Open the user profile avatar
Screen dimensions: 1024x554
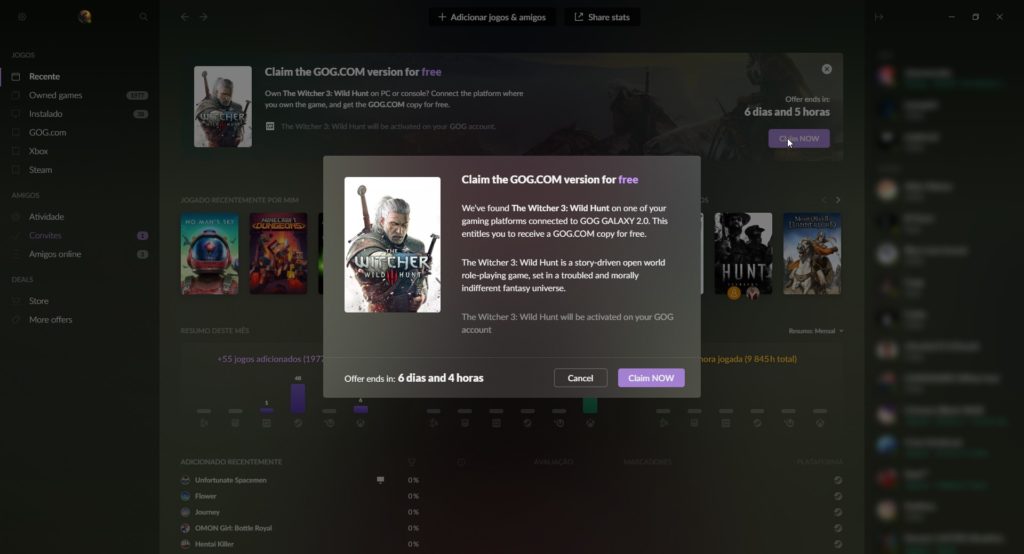pyautogui.click(x=84, y=17)
